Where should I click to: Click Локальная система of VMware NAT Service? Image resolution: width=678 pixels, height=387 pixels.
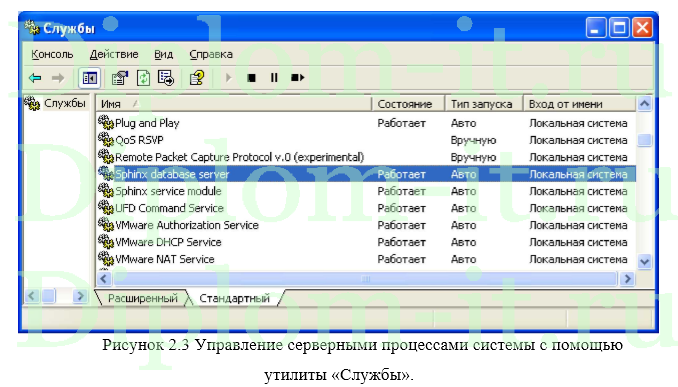(578, 259)
